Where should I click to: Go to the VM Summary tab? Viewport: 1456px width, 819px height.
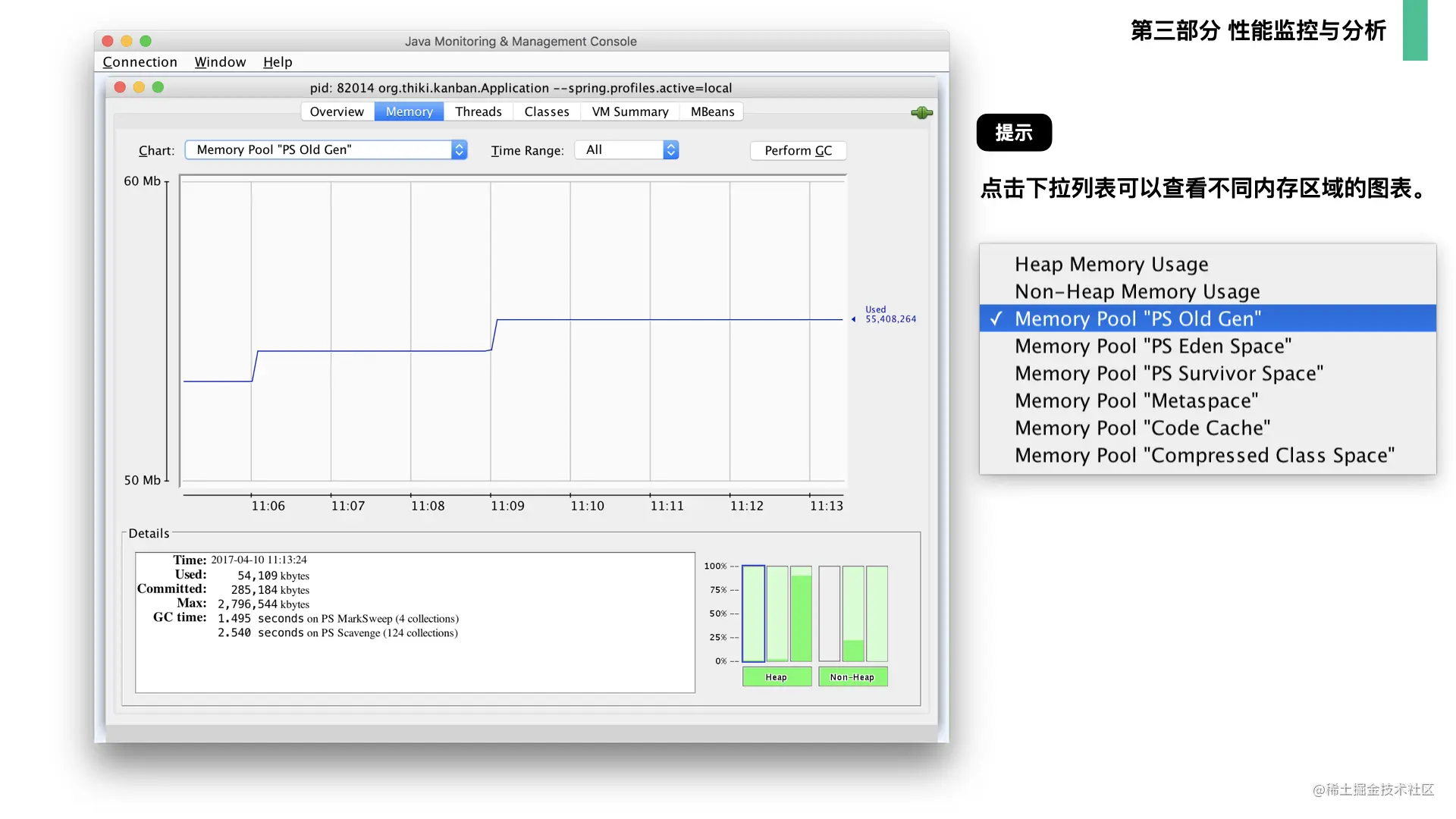pos(630,111)
